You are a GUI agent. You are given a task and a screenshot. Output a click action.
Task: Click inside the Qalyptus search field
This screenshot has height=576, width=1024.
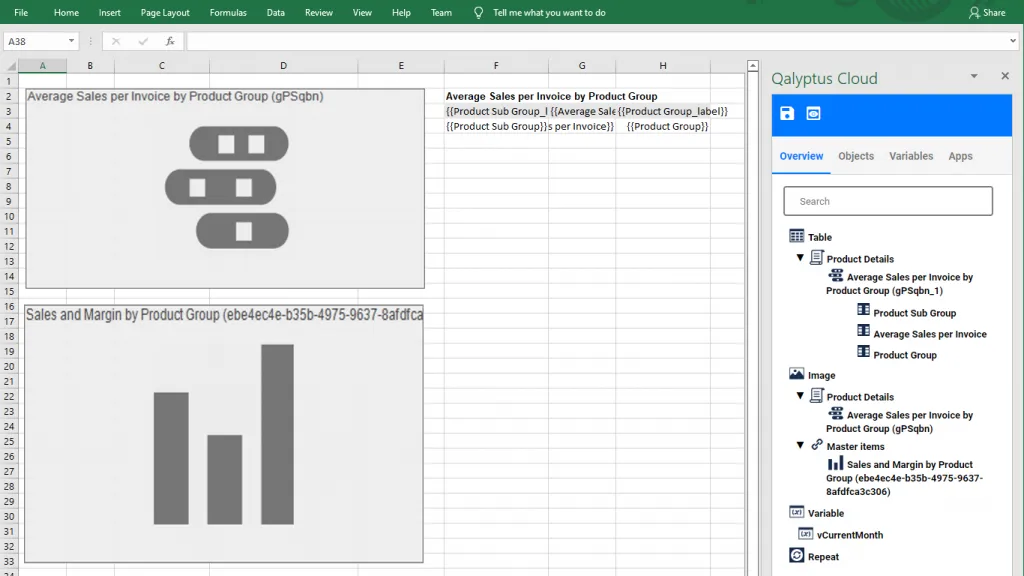tap(887, 201)
